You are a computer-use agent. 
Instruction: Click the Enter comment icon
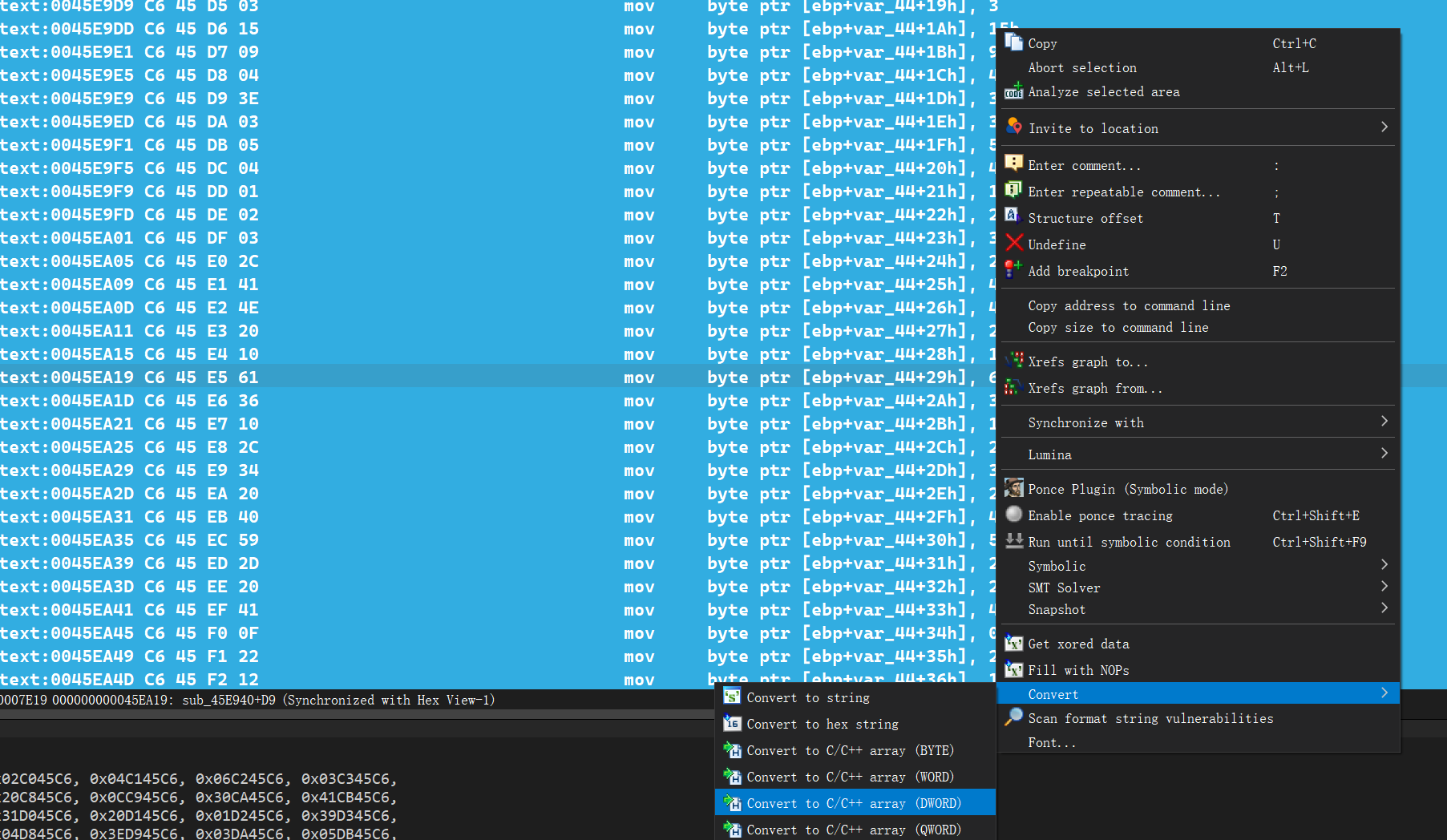pos(1014,164)
